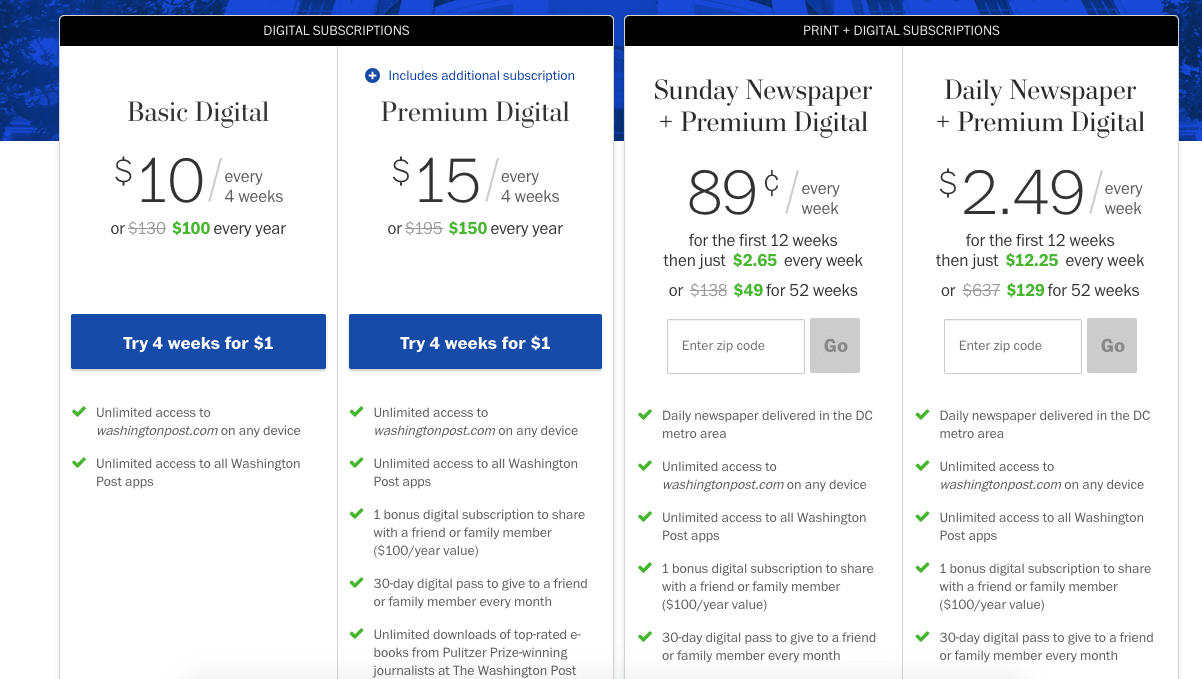Click Daily Newspaper's 30-day digital pass checkmark
Image resolution: width=1202 pixels, height=679 pixels.
(x=922, y=636)
